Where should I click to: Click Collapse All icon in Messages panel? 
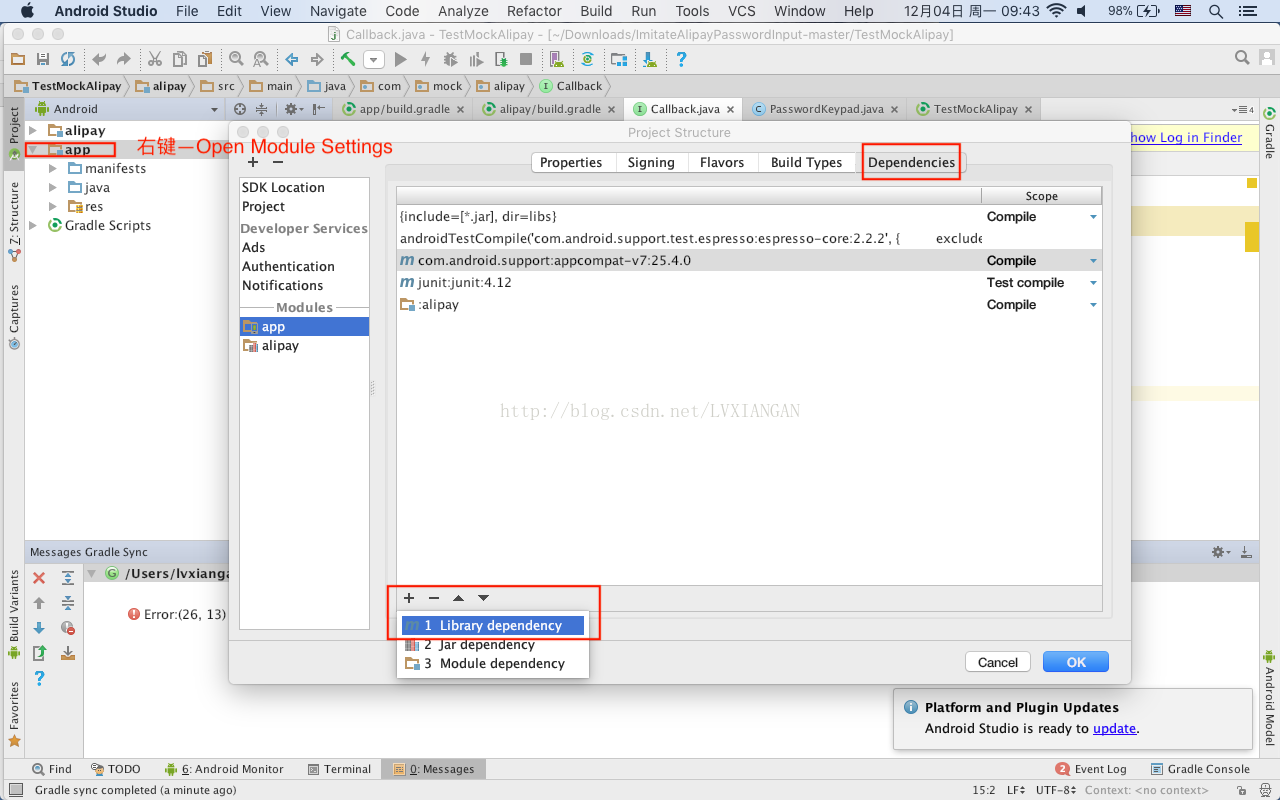coord(67,603)
